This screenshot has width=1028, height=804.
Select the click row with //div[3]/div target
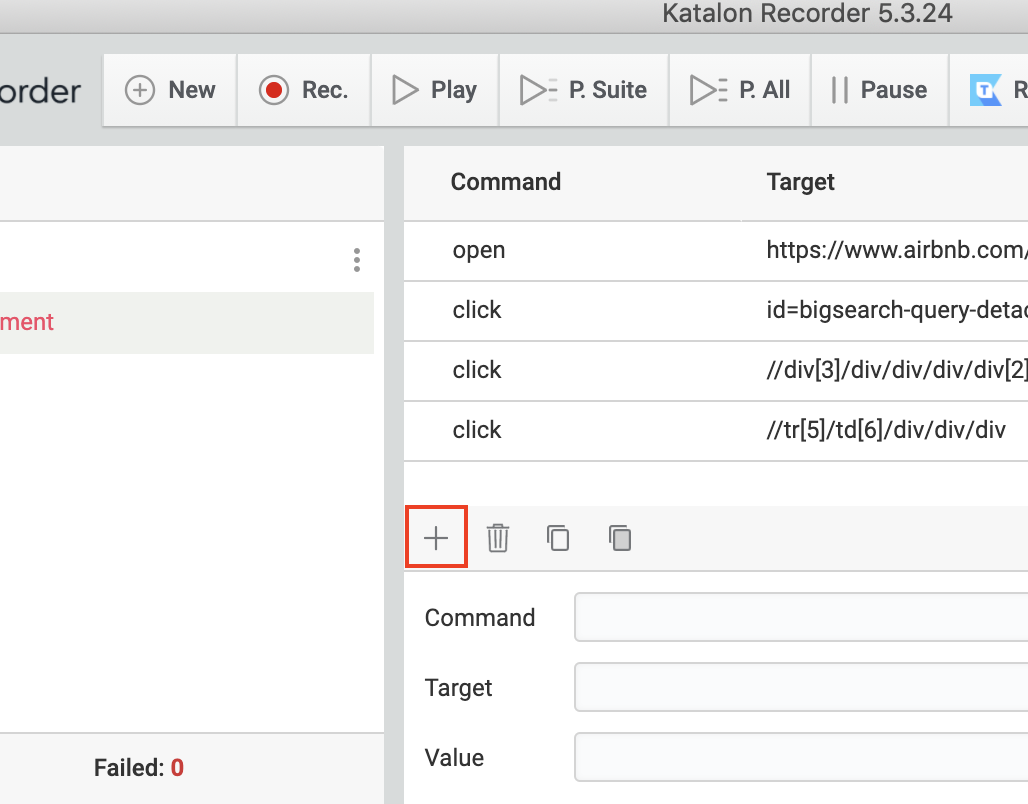[716, 371]
